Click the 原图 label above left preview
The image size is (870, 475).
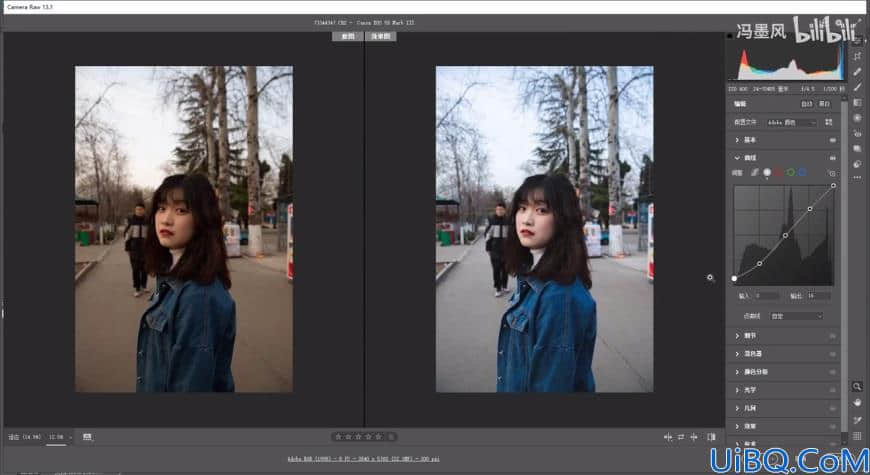click(348, 36)
